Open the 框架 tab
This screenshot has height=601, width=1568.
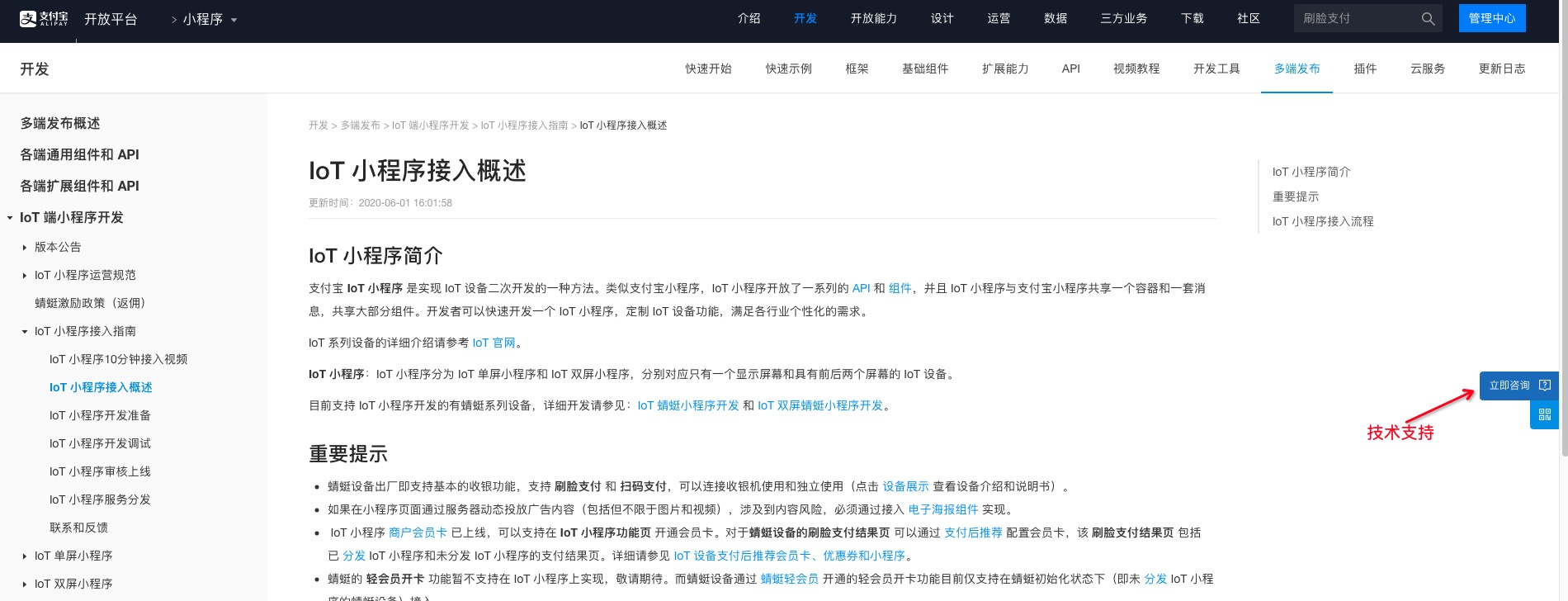pyautogui.click(x=857, y=69)
